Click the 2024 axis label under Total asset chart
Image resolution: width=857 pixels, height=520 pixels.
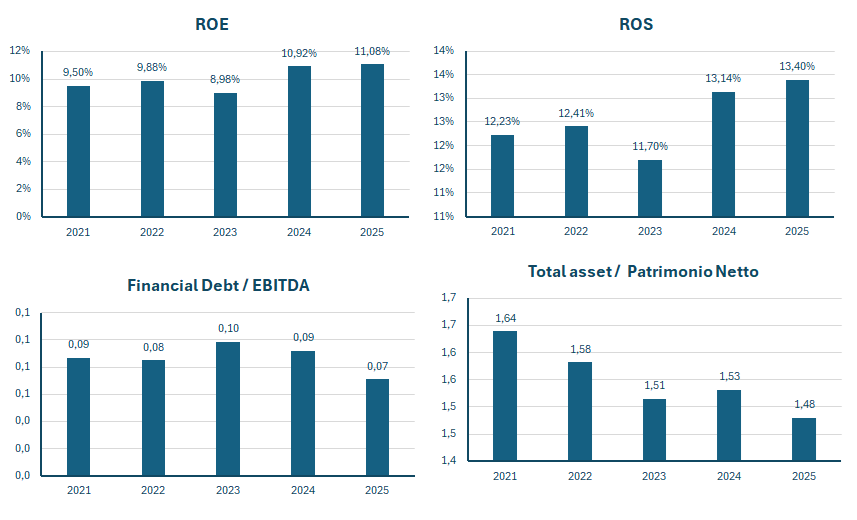pyautogui.click(x=729, y=476)
